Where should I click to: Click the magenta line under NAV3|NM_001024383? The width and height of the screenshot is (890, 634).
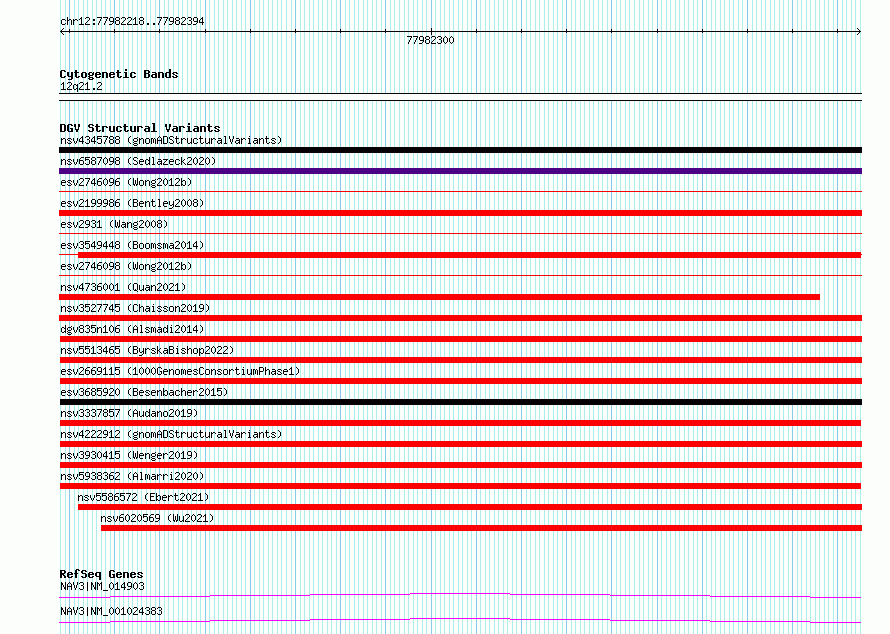click(x=460, y=620)
